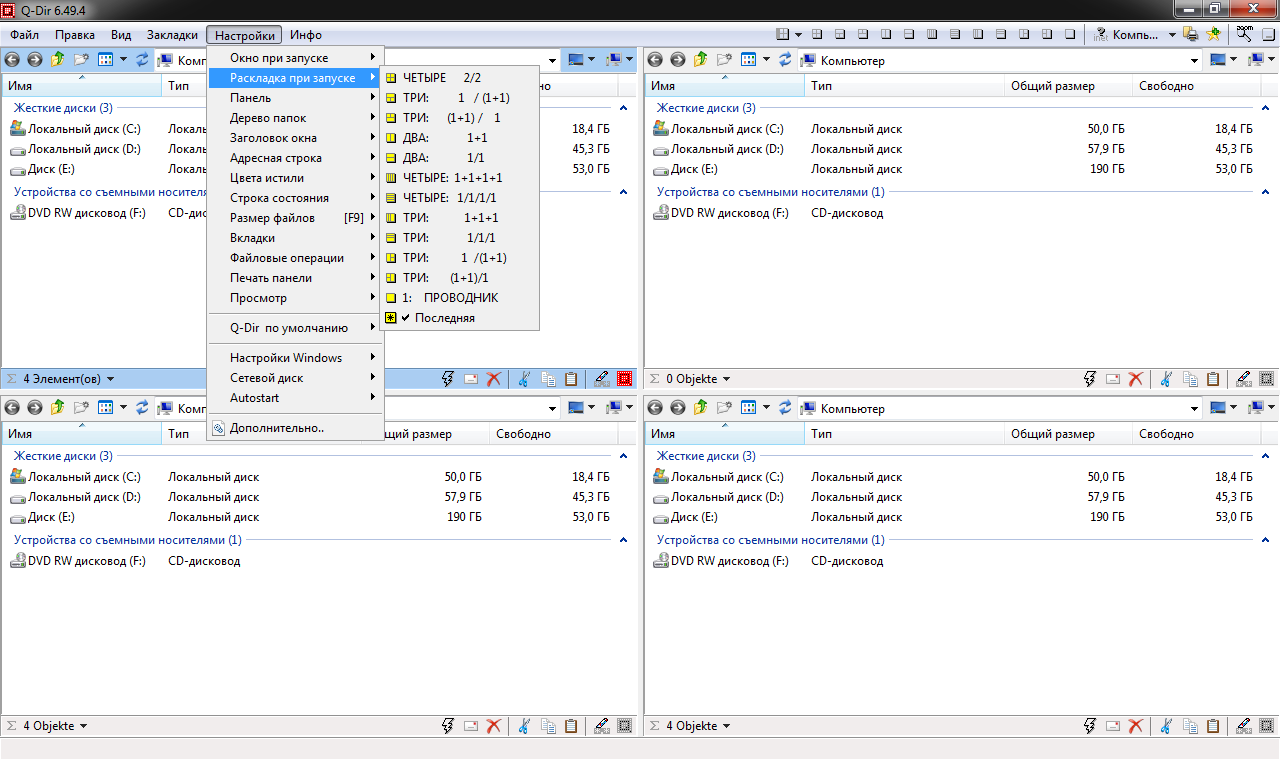1280x760 pixels.
Task: Expand view mode dropdown in top-right pane
Action: click(767, 60)
